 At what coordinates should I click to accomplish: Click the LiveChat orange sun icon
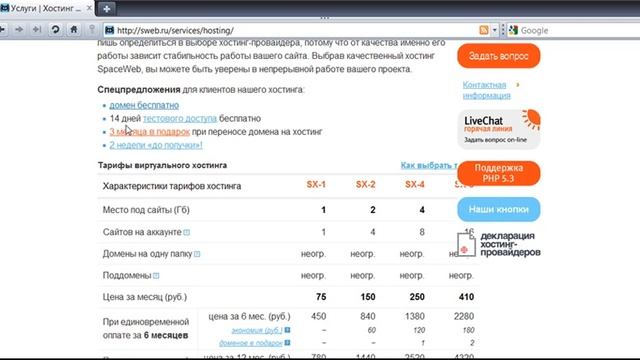[531, 120]
